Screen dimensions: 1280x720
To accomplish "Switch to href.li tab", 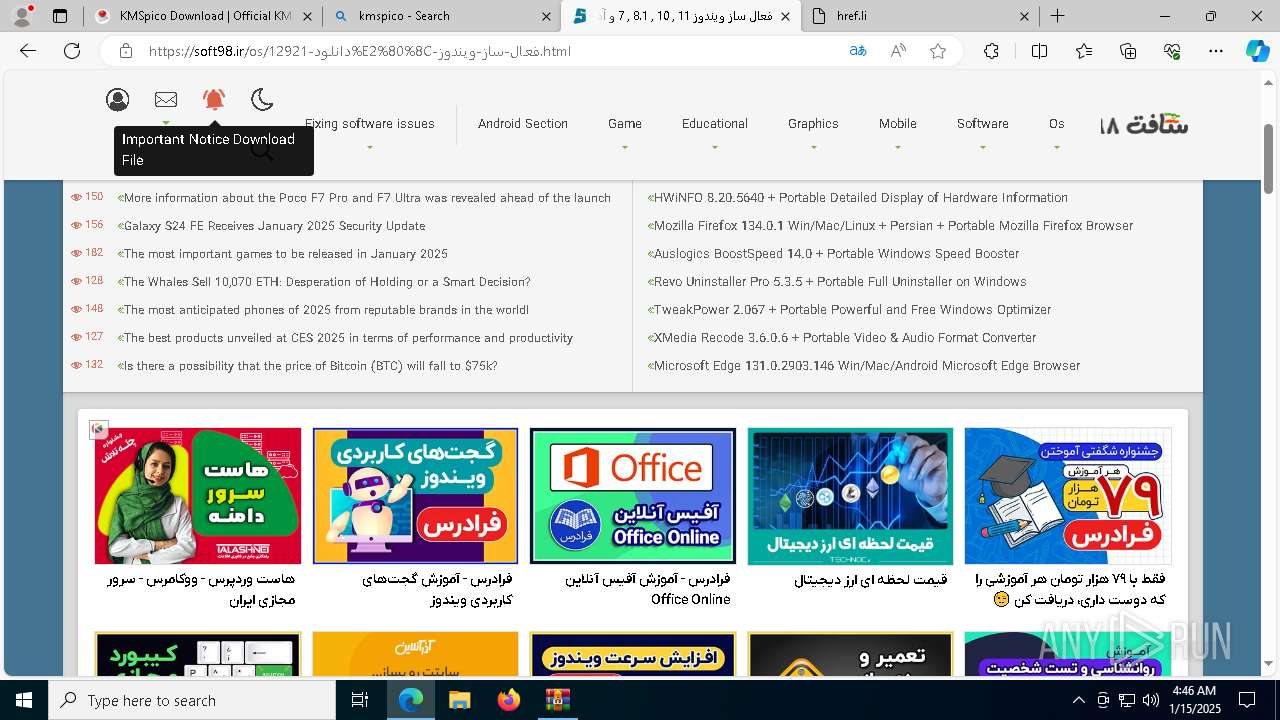I will tap(920, 16).
